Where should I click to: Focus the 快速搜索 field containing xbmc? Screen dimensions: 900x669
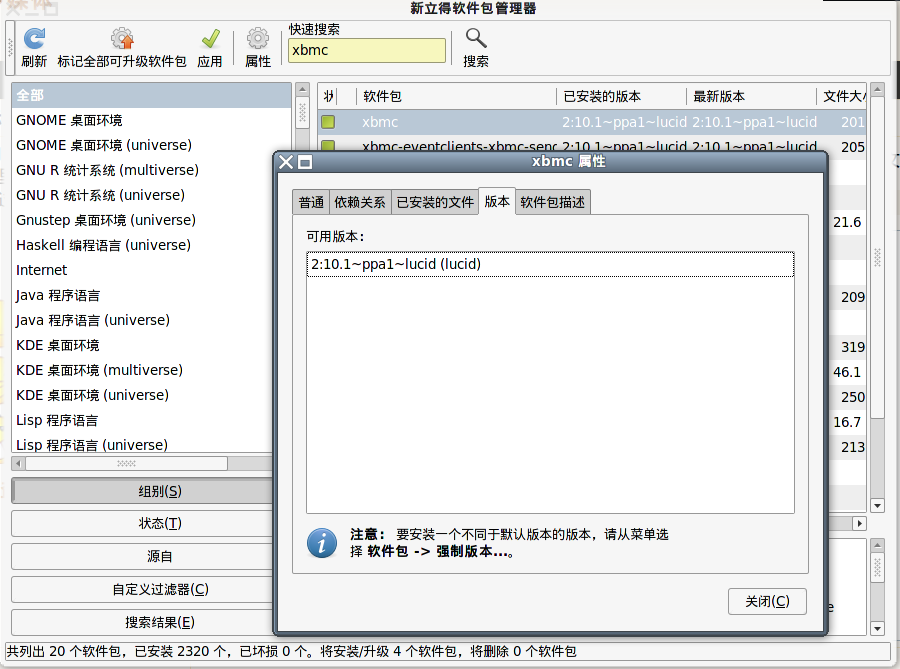click(367, 50)
